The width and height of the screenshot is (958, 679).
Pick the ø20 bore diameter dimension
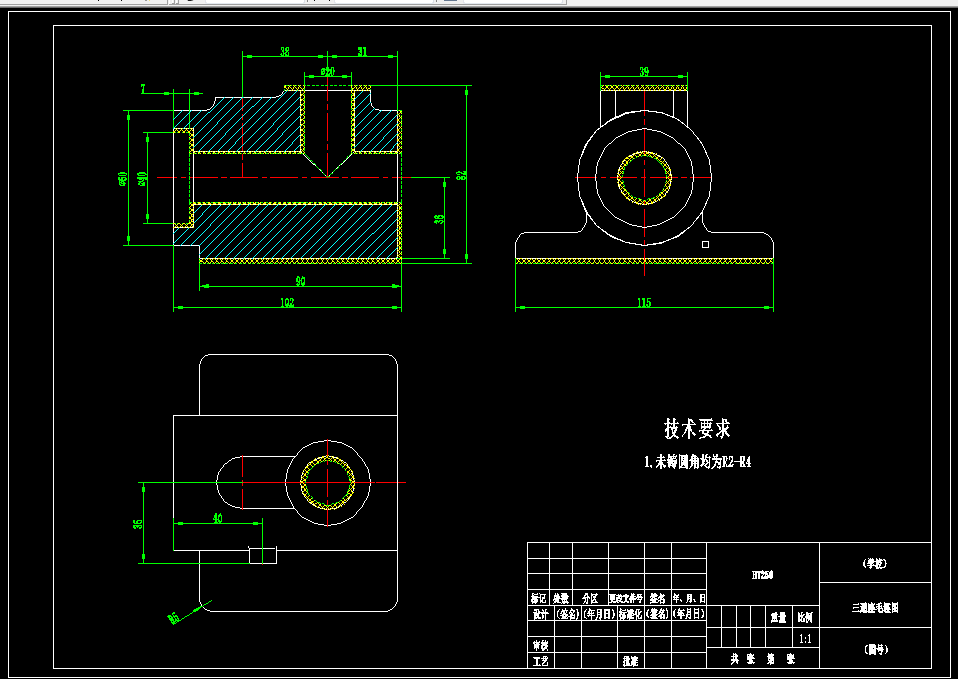coord(327,72)
